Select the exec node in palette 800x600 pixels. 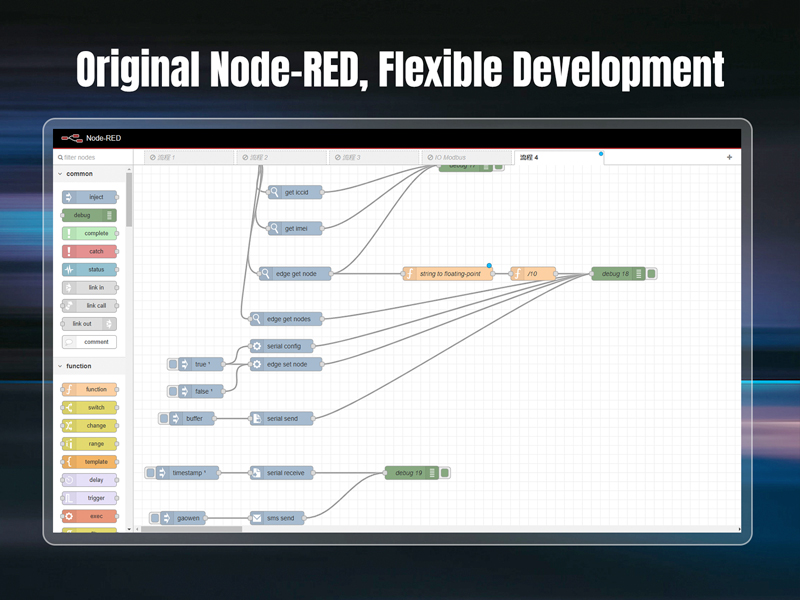pos(90,516)
